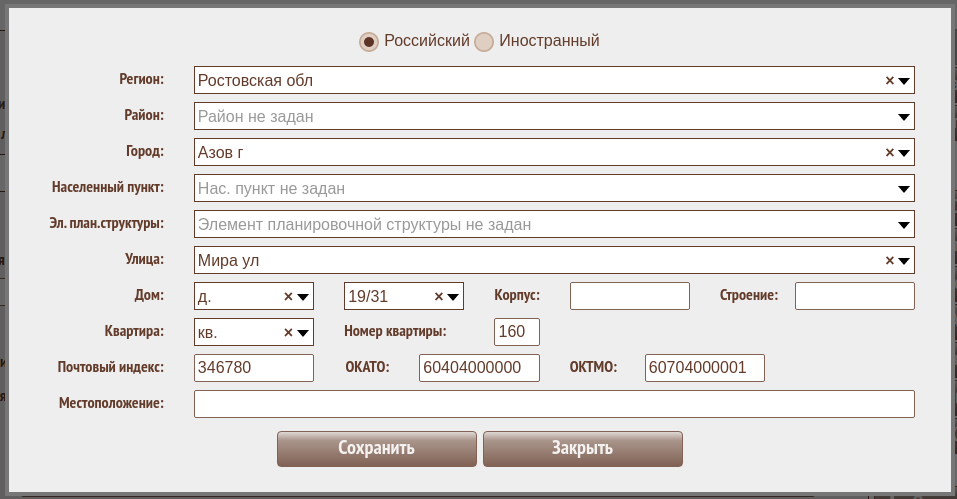Clear the Город value Азов г

(x=889, y=153)
